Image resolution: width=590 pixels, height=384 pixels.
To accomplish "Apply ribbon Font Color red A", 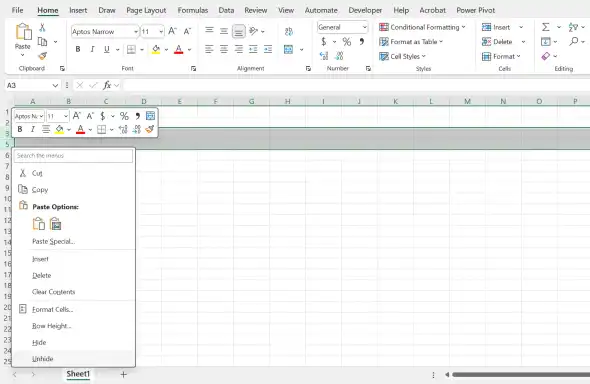I will [179, 49].
